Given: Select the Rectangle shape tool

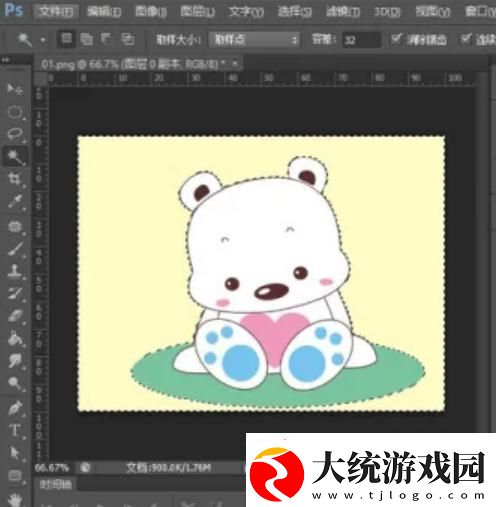Looking at the screenshot, I should point(15,475).
